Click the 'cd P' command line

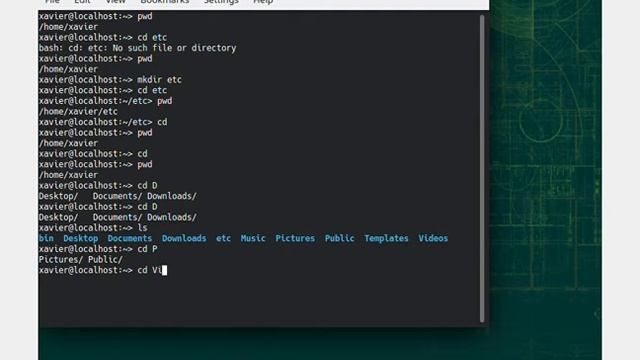pos(98,249)
